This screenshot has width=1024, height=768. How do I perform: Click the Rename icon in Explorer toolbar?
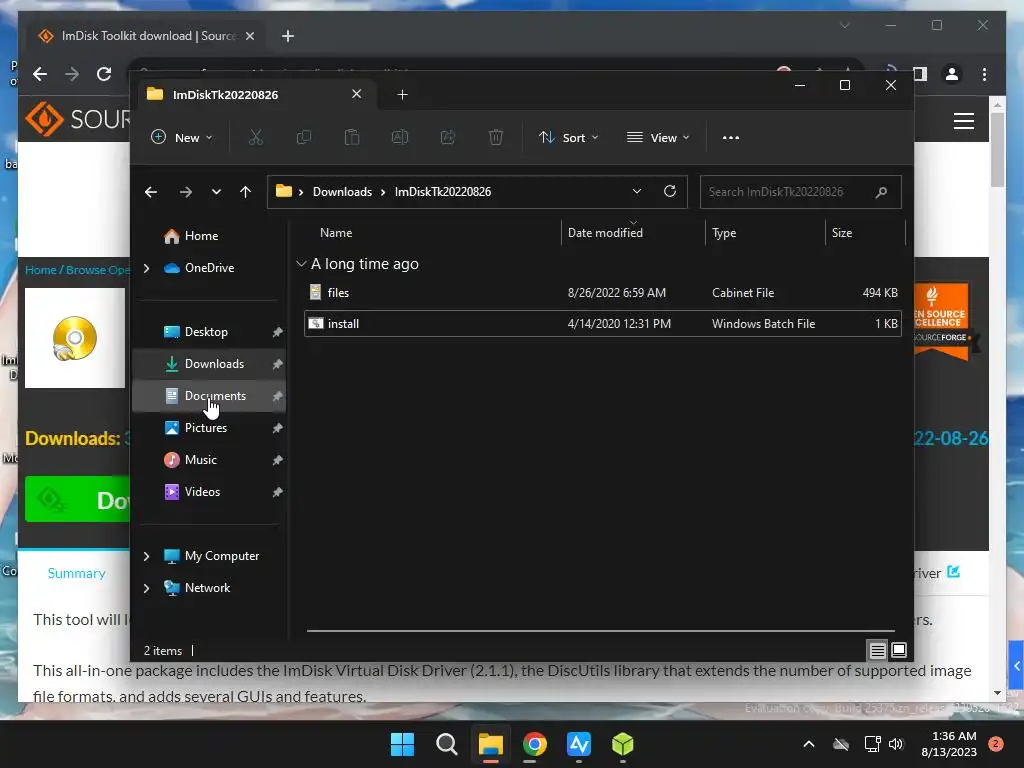click(x=400, y=137)
